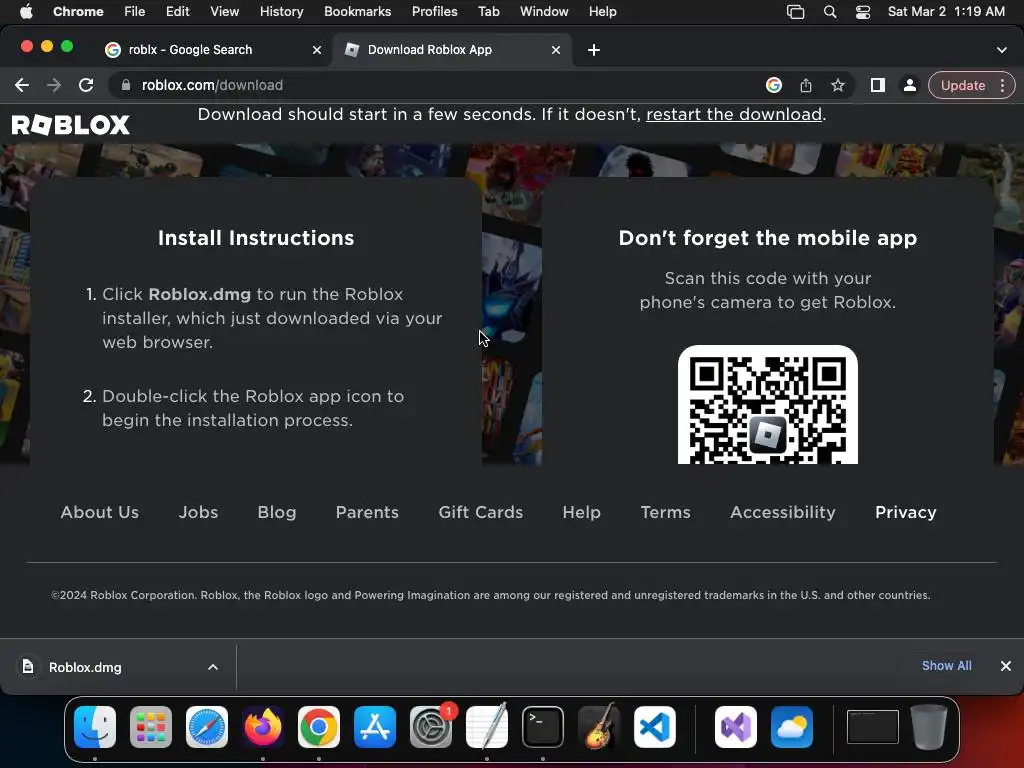Close the Download Roblox App tab
The width and height of the screenshot is (1024, 768).
(x=556, y=50)
